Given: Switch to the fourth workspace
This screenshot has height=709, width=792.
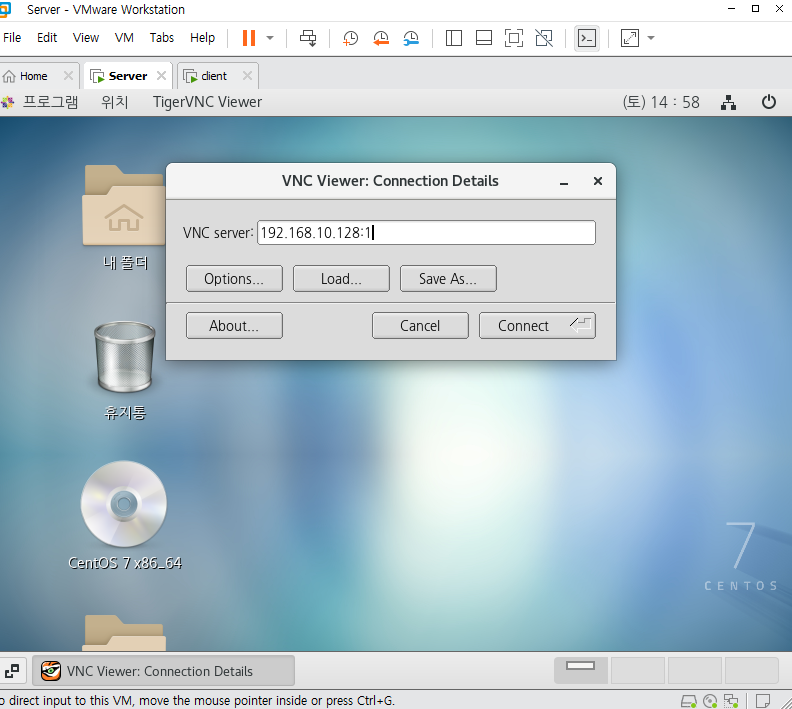Looking at the screenshot, I should tap(752, 671).
